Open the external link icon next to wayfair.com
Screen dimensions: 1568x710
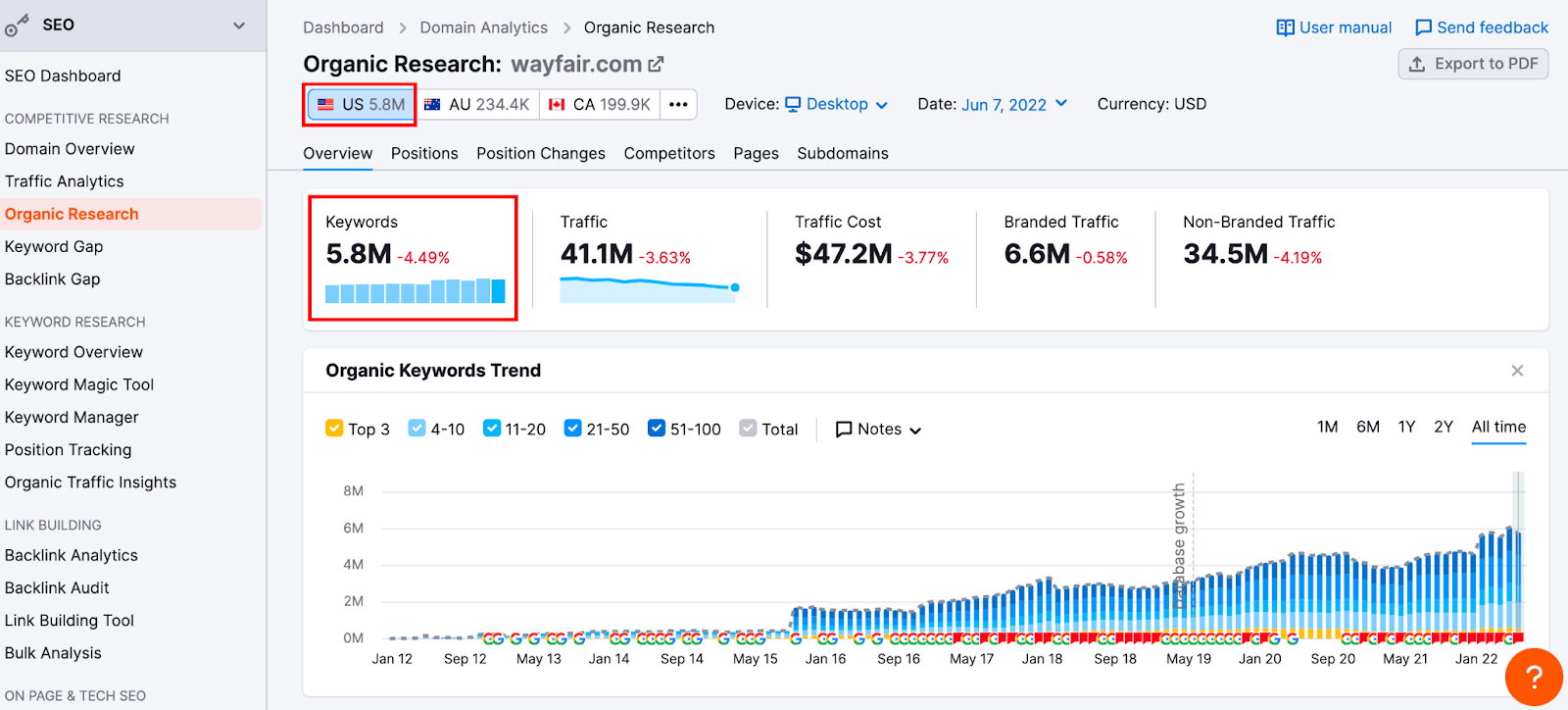(x=656, y=65)
